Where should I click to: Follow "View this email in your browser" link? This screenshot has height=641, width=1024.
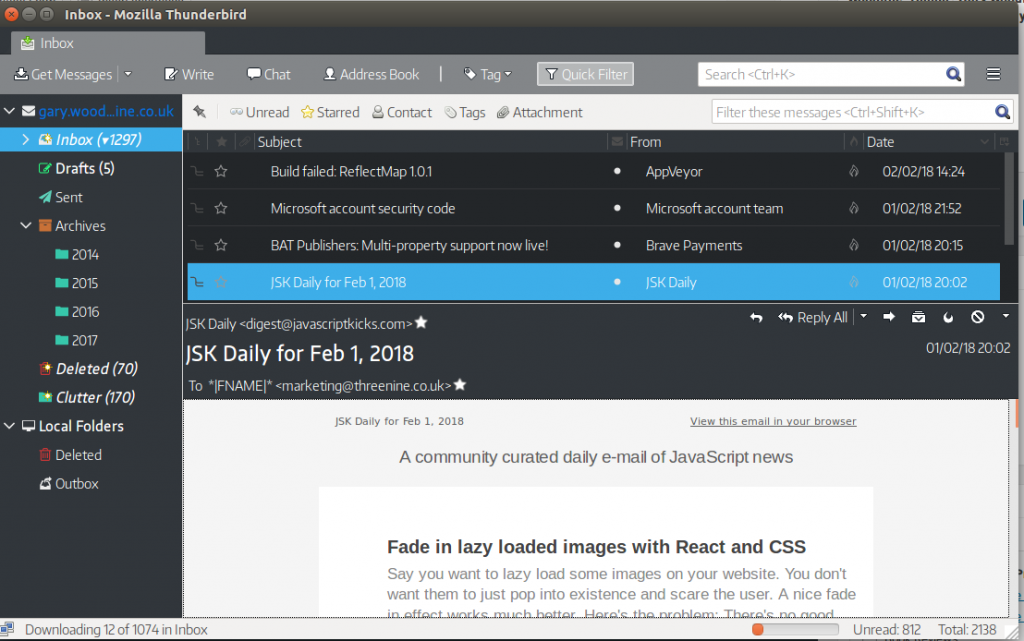[773, 422]
